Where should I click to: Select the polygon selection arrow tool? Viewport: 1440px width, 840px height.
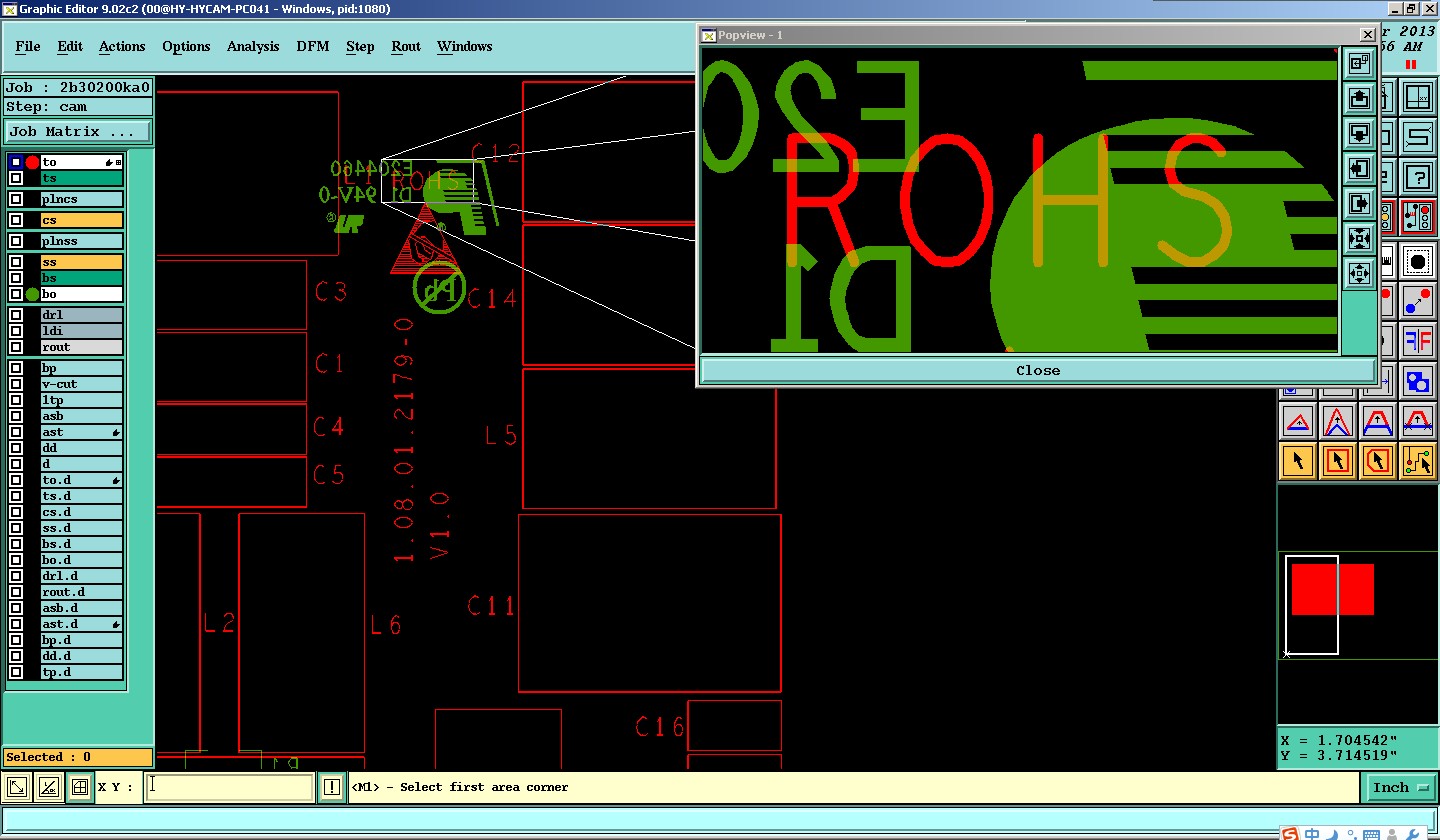(1378, 461)
